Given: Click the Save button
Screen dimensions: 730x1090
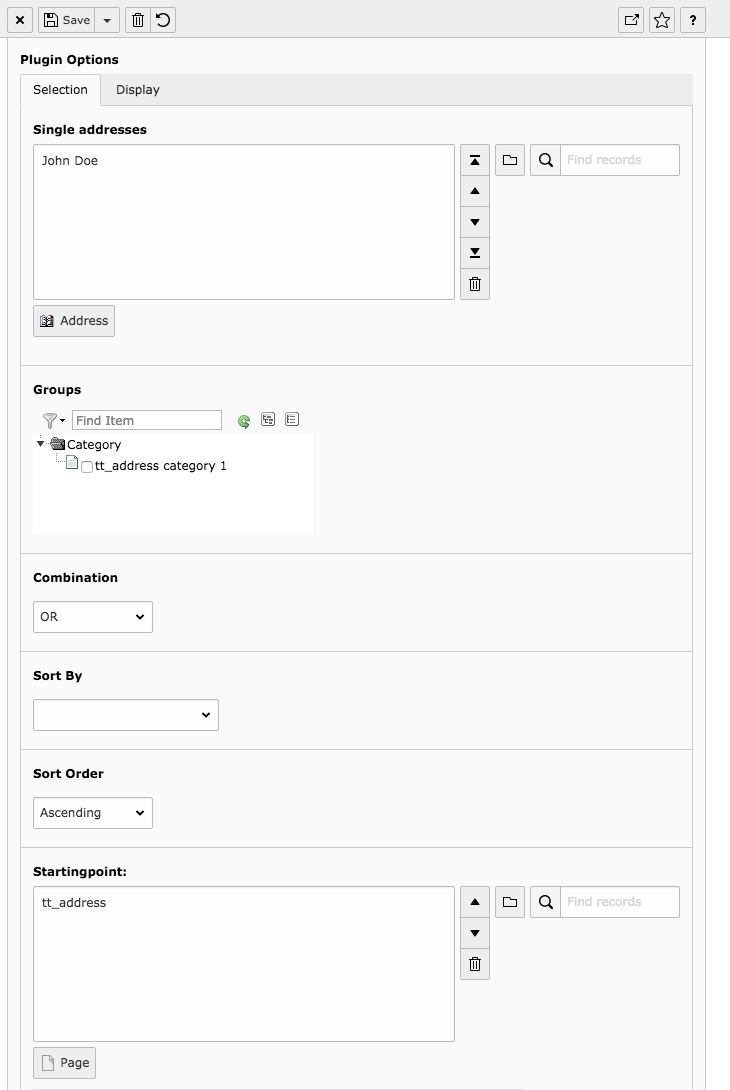Looking at the screenshot, I should point(67,20).
